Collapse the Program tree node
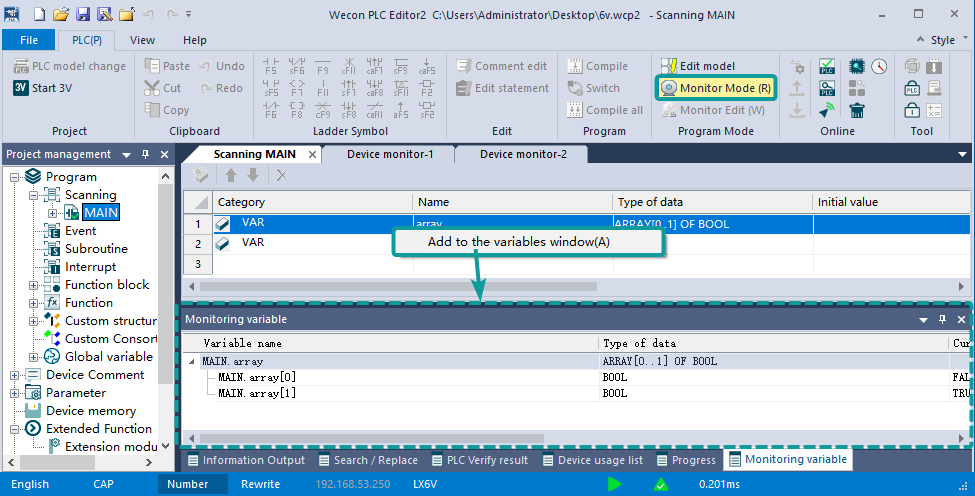This screenshot has height=496, width=975. (x=15, y=177)
